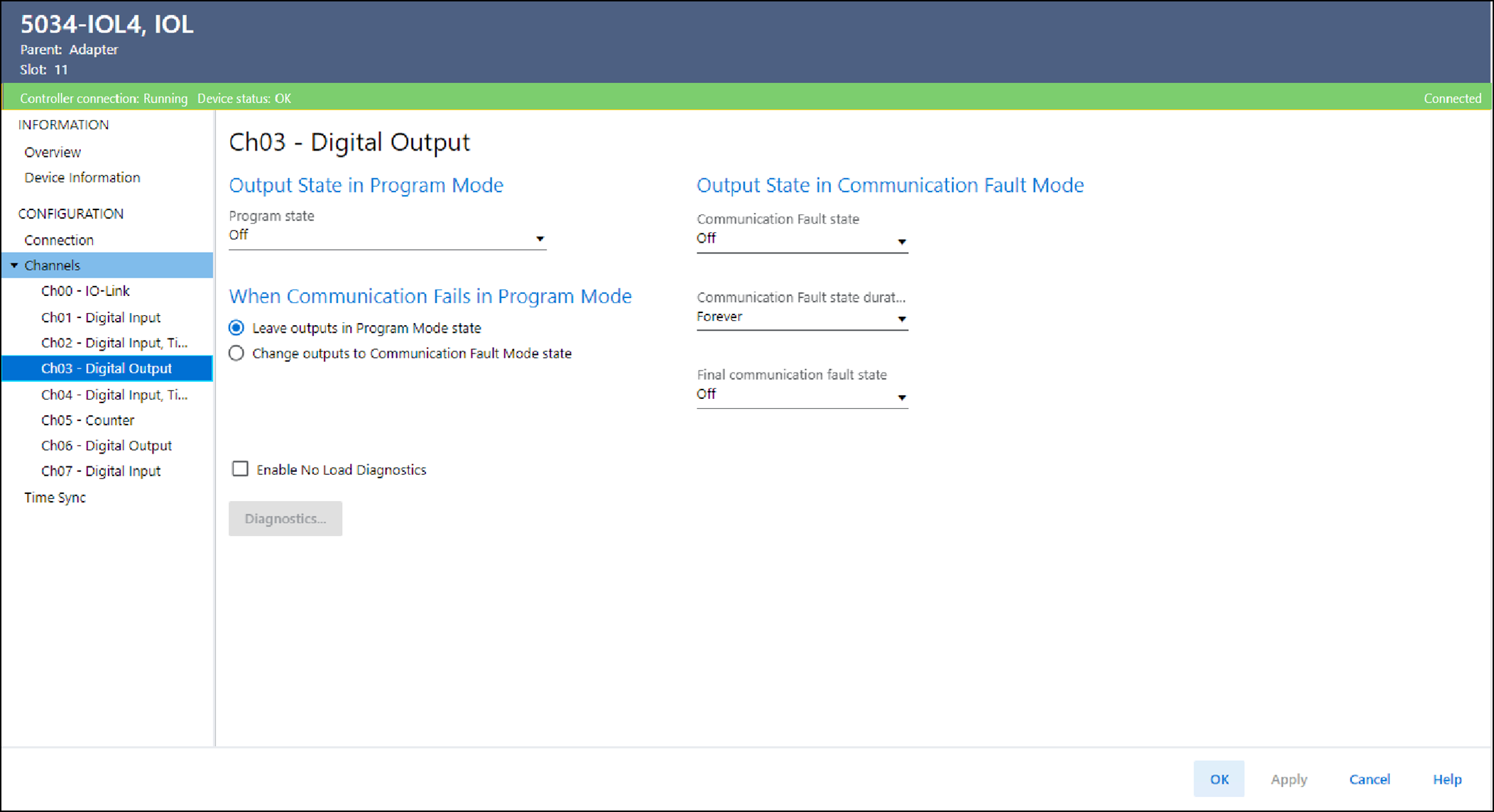Select Leave outputs in Program Mode state
This screenshot has height=812, width=1494.
236,328
